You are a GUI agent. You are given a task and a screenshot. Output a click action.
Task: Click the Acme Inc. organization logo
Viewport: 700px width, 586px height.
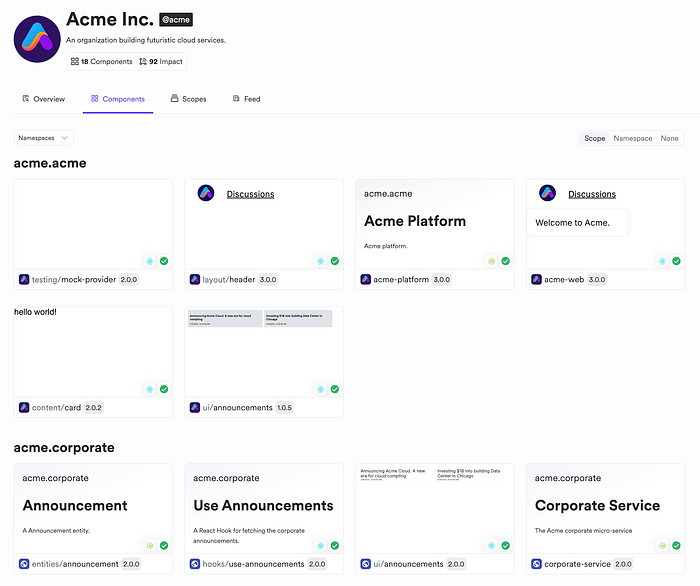coord(36,39)
